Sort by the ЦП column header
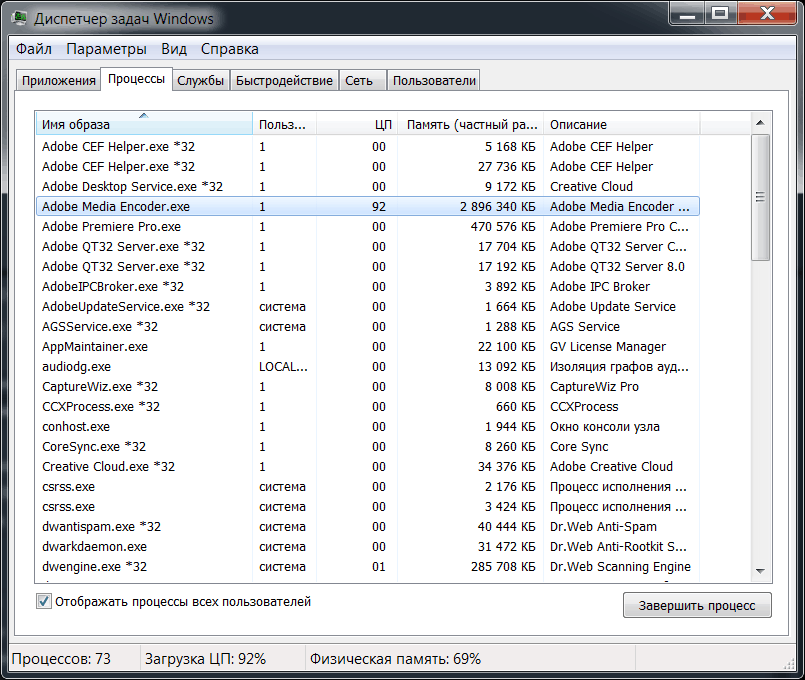This screenshot has height=680, width=805. (357, 124)
